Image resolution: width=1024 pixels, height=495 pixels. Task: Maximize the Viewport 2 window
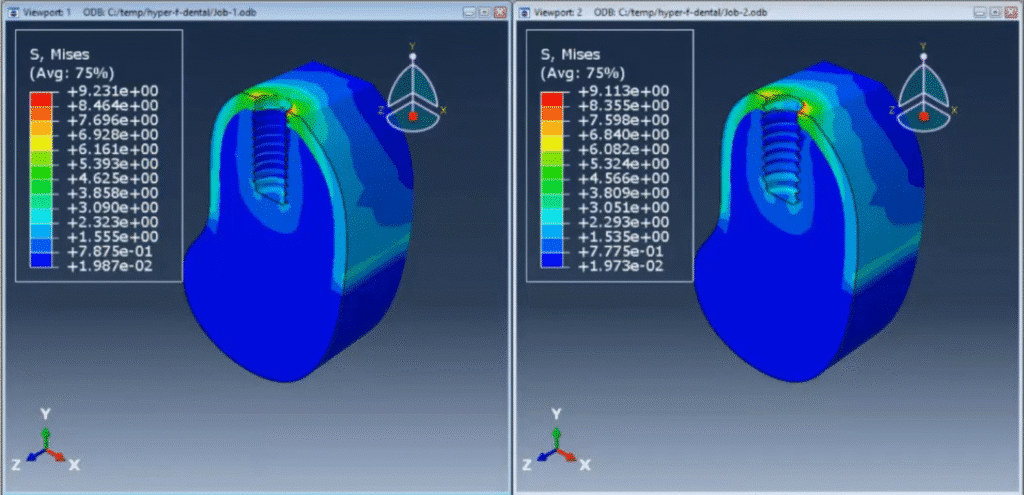coord(995,12)
